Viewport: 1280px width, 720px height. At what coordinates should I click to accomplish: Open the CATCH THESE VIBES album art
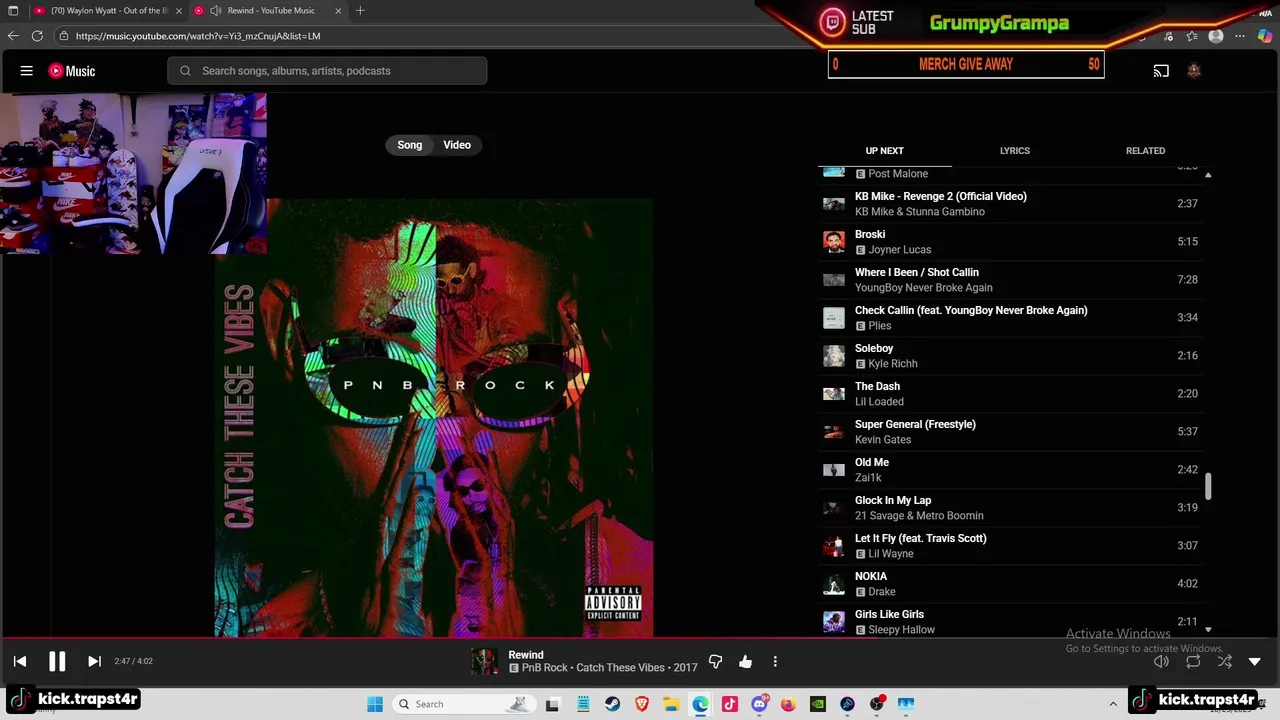434,418
